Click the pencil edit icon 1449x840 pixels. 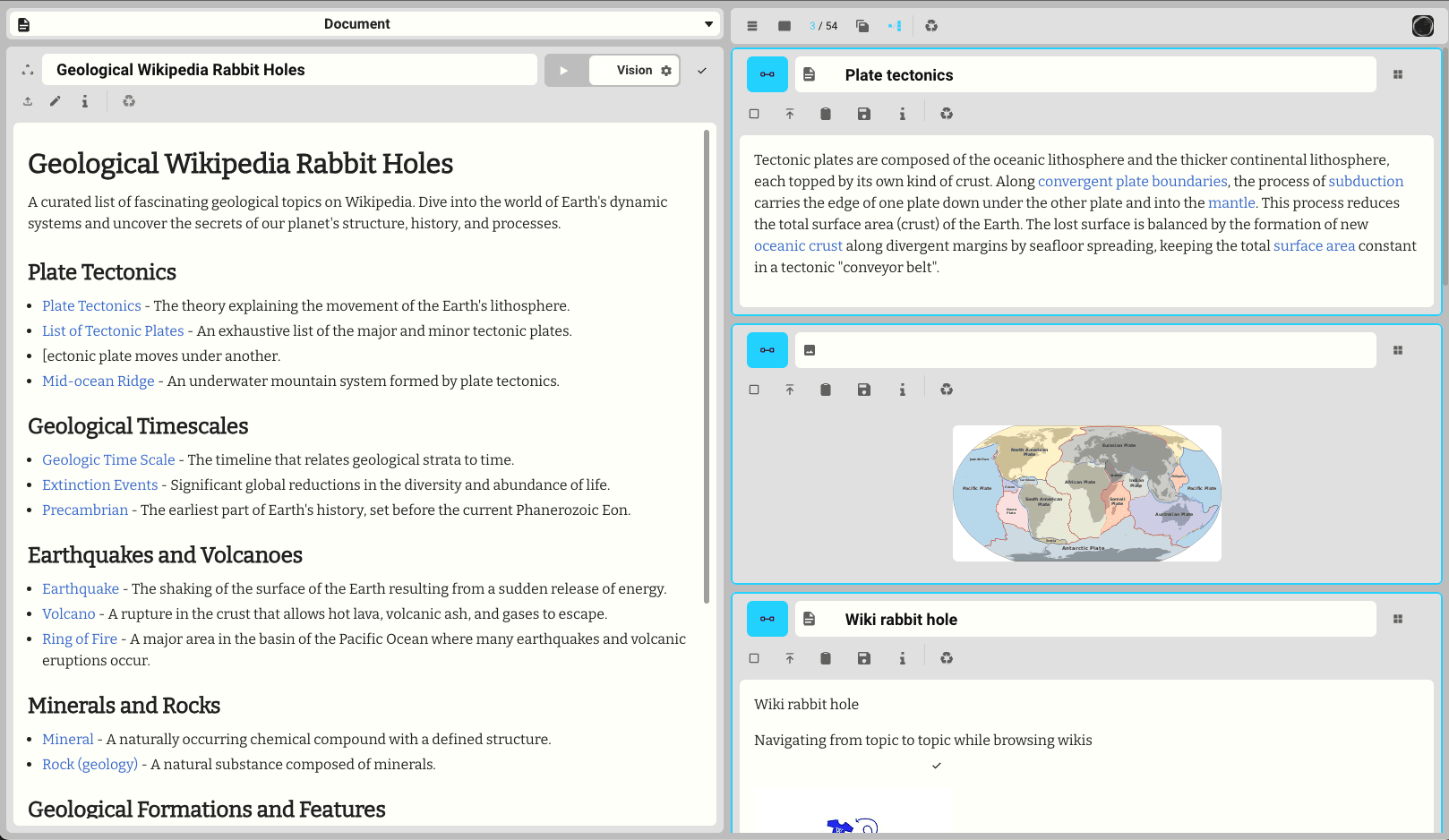coord(56,101)
